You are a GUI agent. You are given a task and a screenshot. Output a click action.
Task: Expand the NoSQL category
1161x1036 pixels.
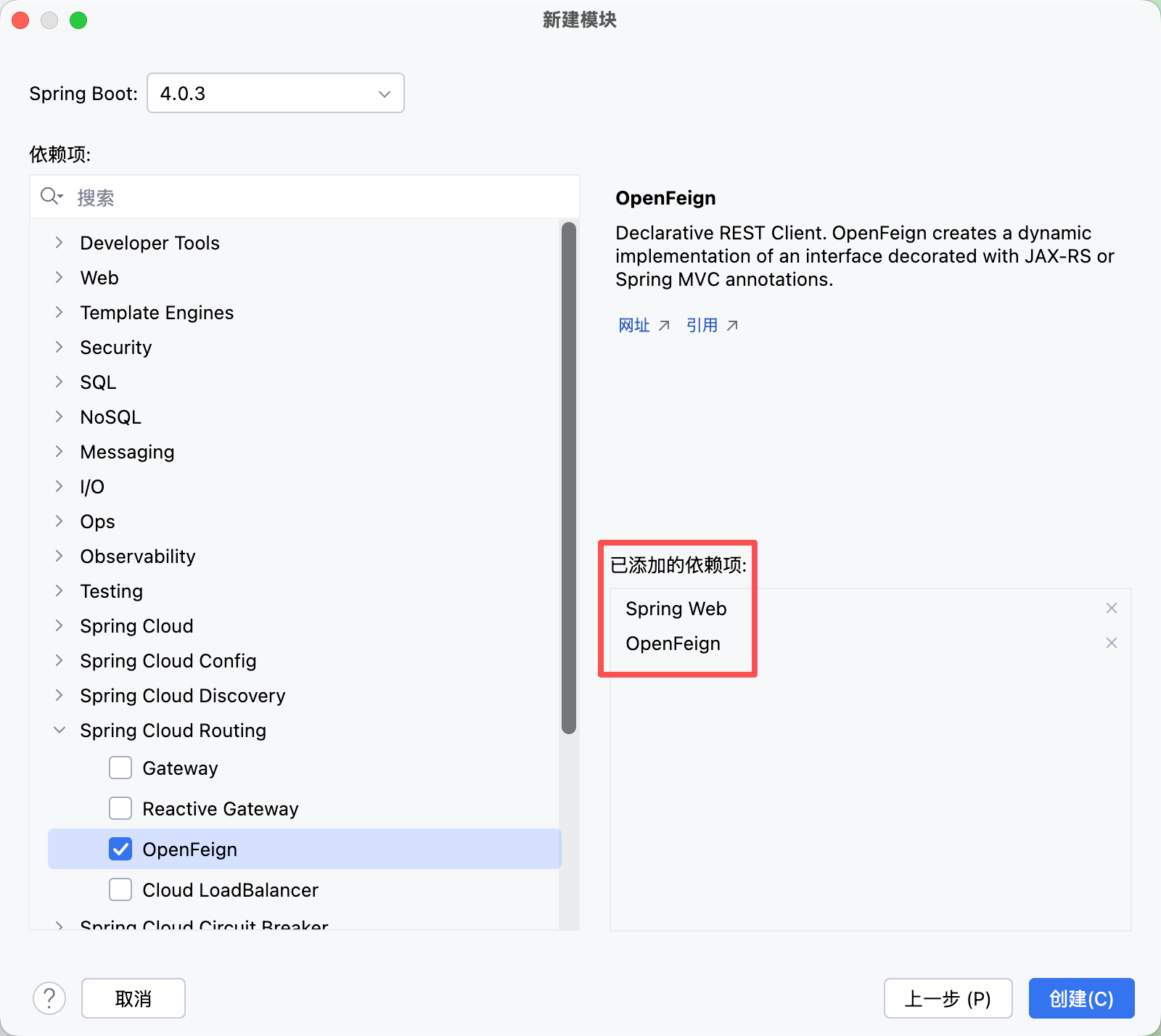[60, 416]
